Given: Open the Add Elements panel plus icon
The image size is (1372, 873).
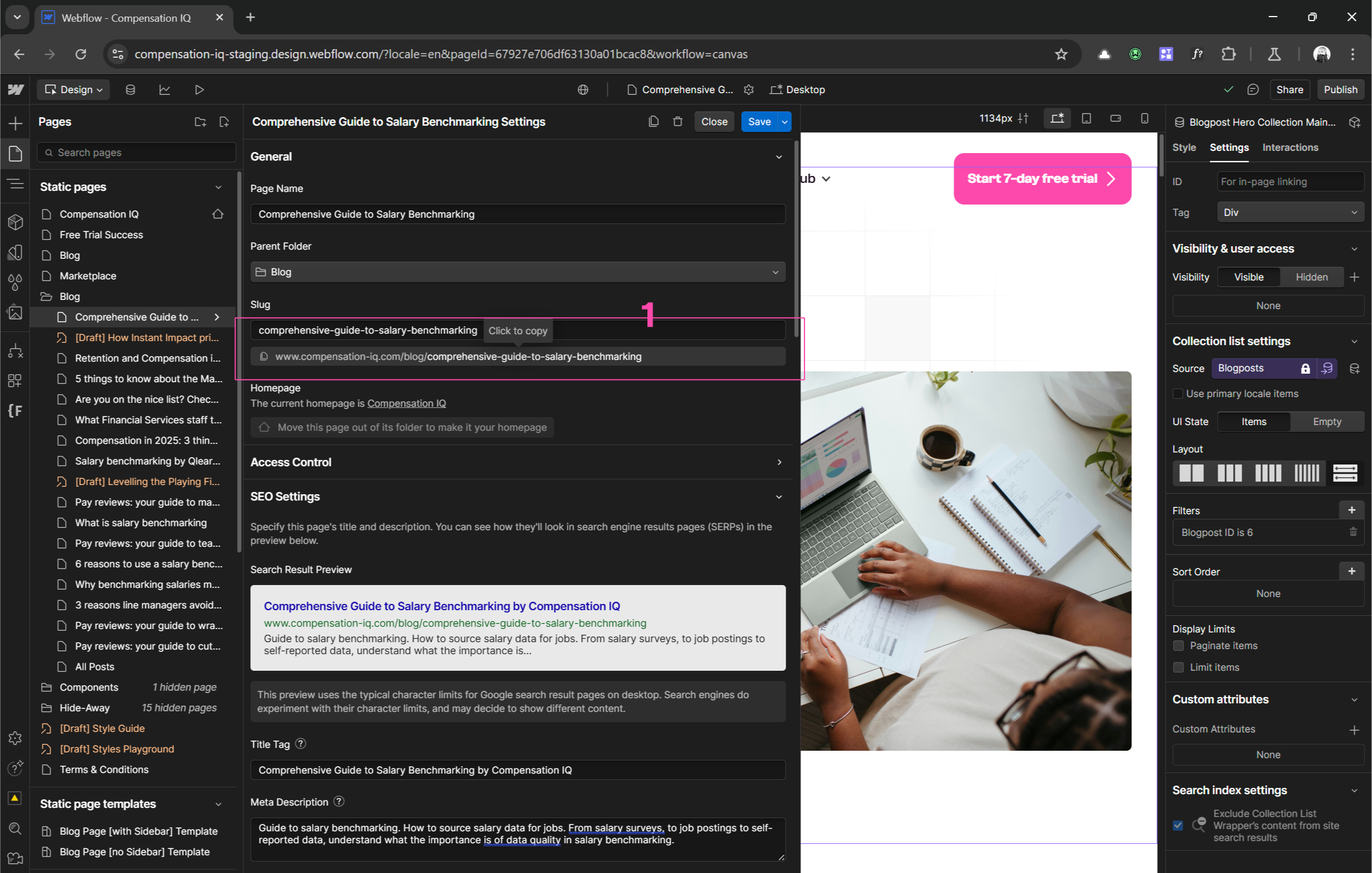Looking at the screenshot, I should 15,123.
